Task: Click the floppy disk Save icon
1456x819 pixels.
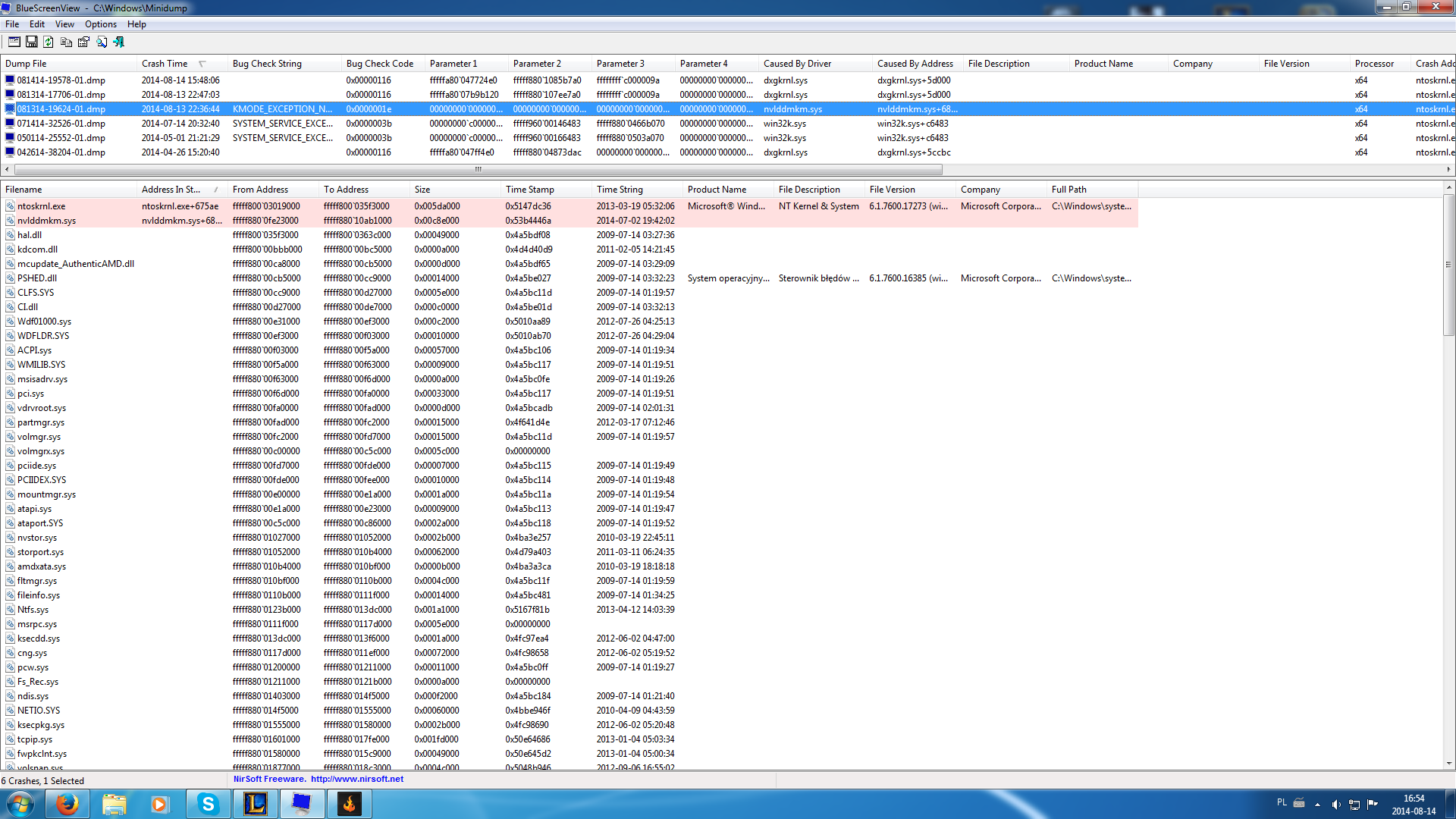Action: 31,42
